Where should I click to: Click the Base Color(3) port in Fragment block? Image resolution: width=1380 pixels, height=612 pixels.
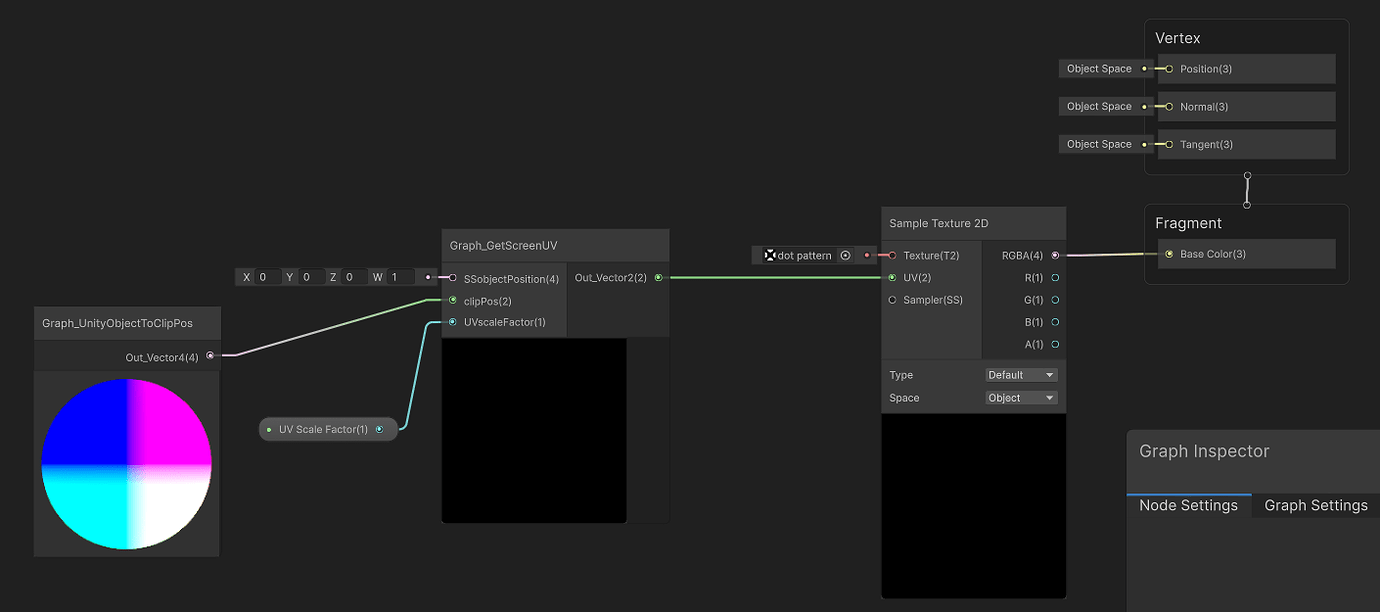pyautogui.click(x=1168, y=254)
